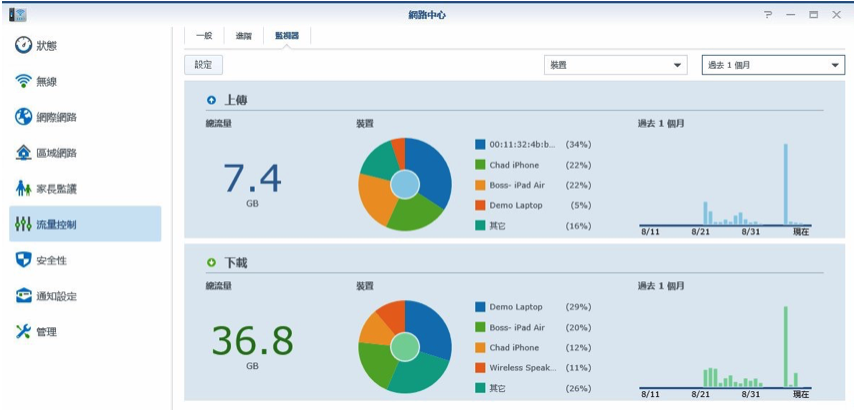The image size is (854, 414).
Task: Select the 無線 Wi-Fi icon
Action: coord(23,82)
